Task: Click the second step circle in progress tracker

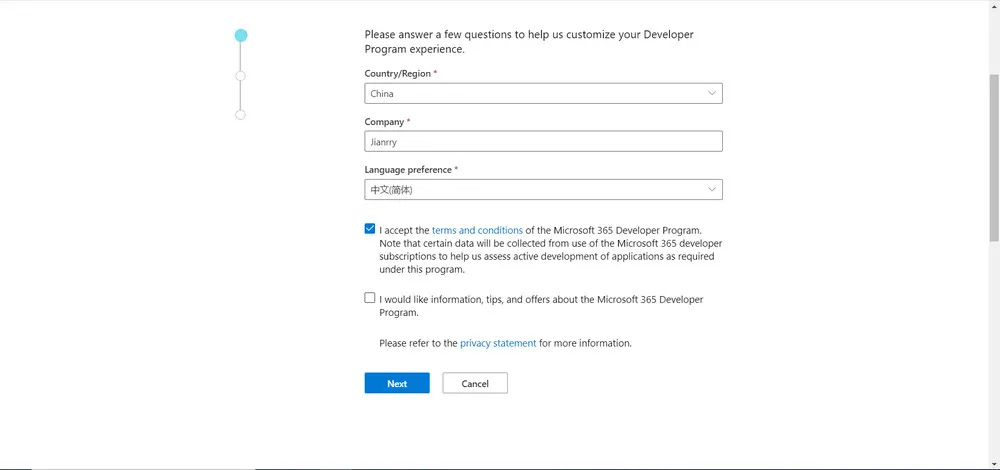Action: 240,75
